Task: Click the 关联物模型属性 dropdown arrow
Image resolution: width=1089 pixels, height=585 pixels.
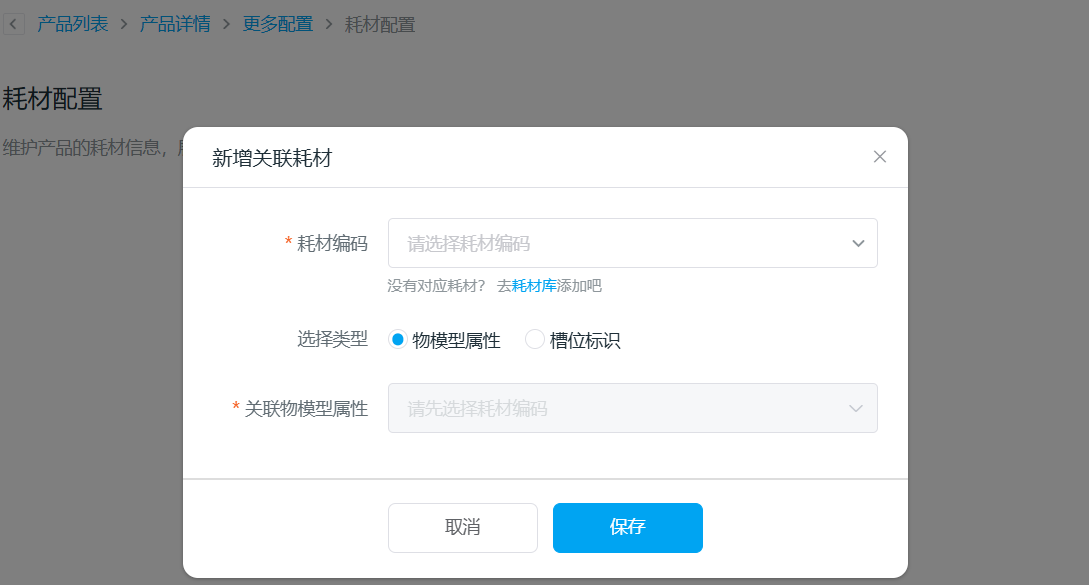Action: pos(856,408)
